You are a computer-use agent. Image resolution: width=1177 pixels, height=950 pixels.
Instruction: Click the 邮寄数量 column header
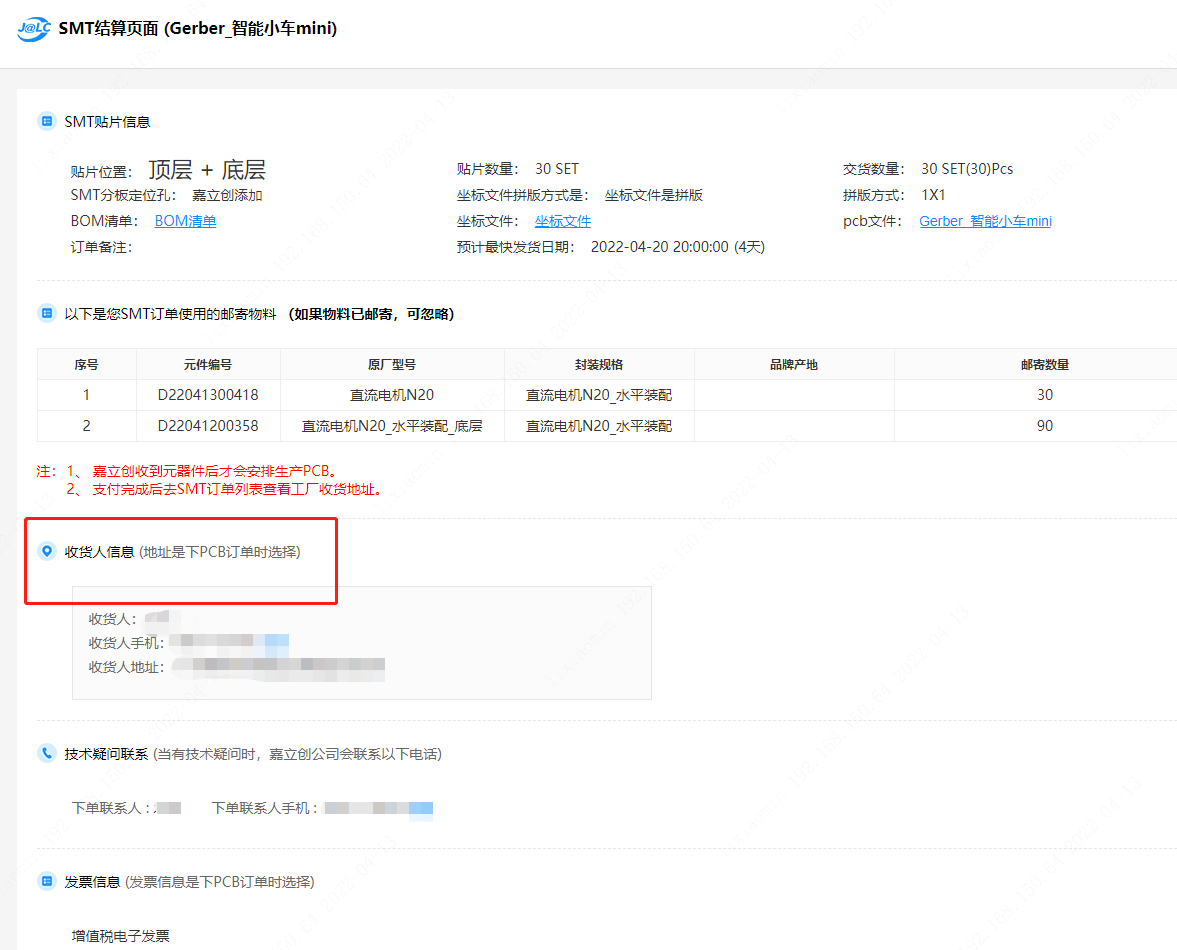(x=1044, y=364)
